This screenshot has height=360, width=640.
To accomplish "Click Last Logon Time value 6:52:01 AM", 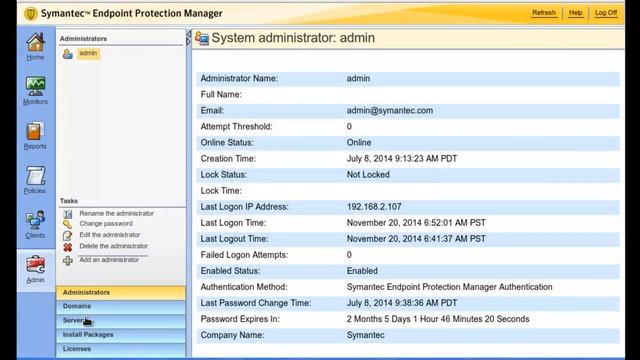I will pyautogui.click(x=416, y=223).
